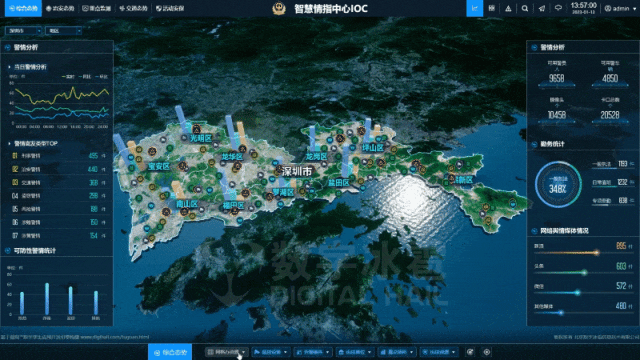The width and height of the screenshot is (640, 360).
Task: Open the search magnifier icon
Action: pos(525,8)
